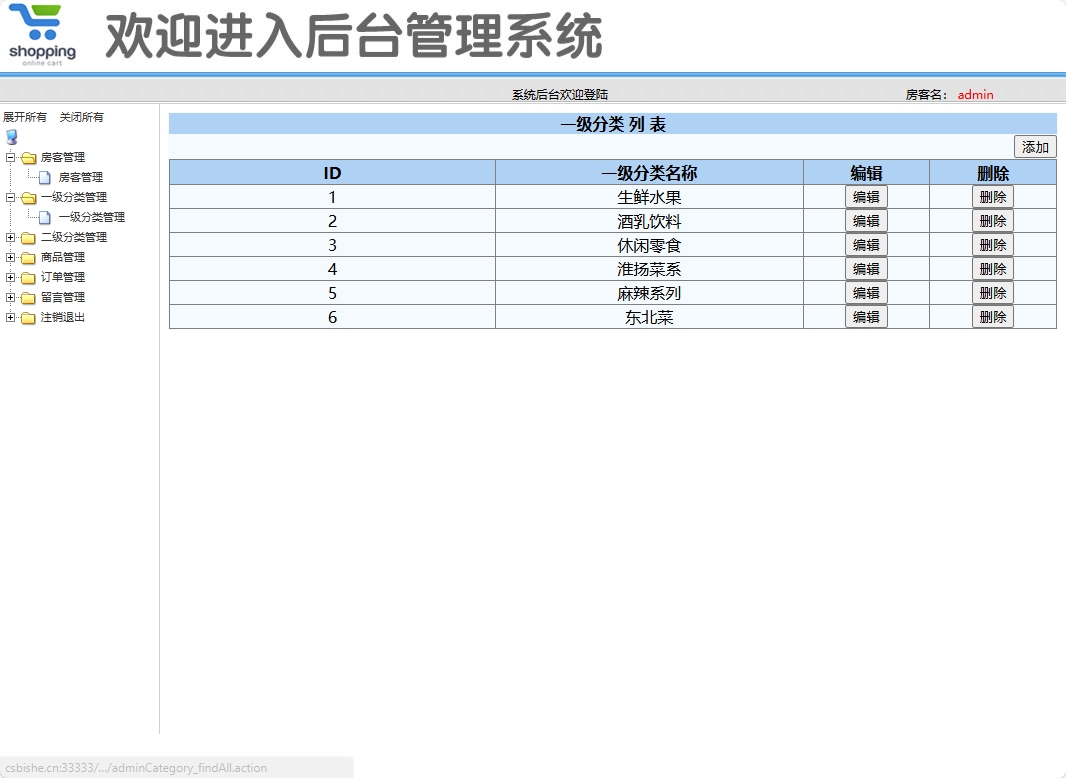This screenshot has width=1066, height=778.
Task: Expand the 商品管理 tree node
Action: (10, 258)
